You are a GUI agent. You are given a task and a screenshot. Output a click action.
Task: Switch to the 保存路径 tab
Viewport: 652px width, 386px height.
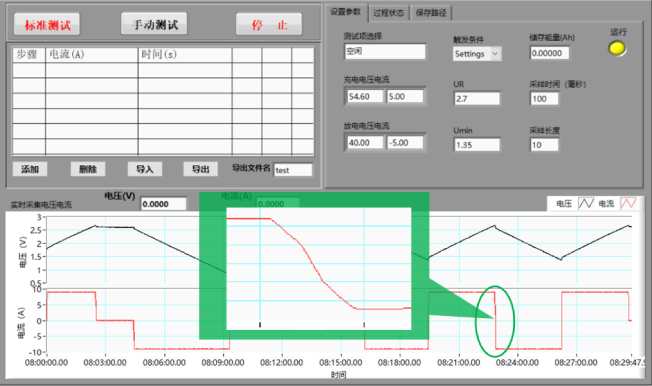[x=431, y=13]
